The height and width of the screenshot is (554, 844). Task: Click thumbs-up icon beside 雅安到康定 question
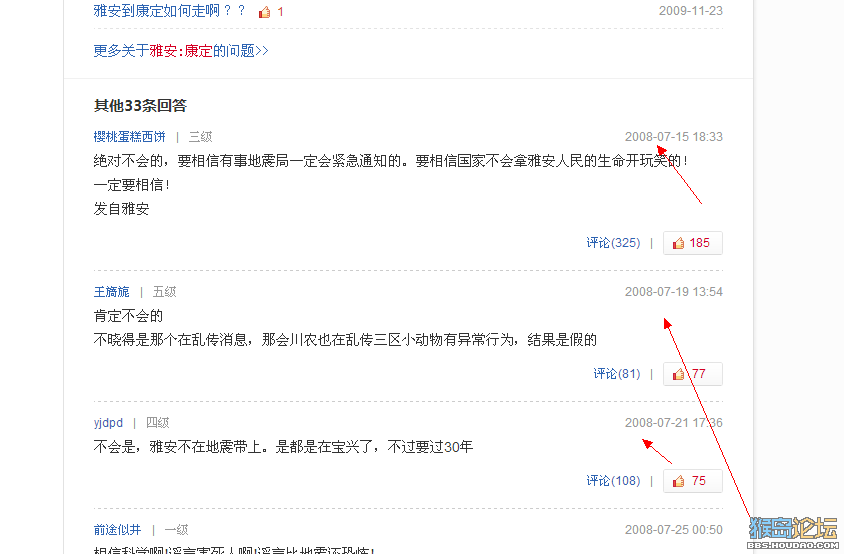point(264,12)
